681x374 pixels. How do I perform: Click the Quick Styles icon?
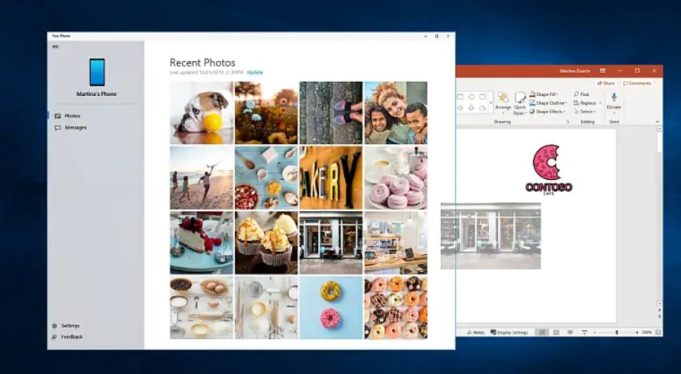[519, 104]
